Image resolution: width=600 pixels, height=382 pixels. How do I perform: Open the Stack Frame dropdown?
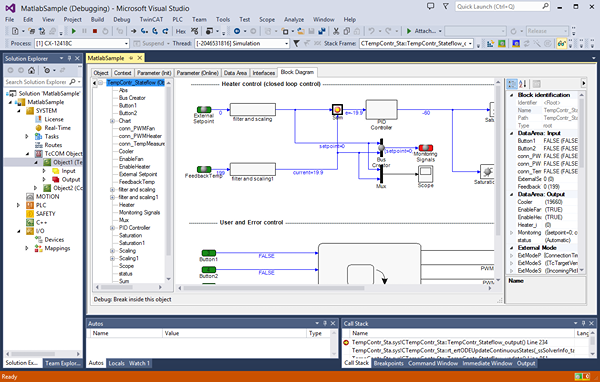point(470,44)
